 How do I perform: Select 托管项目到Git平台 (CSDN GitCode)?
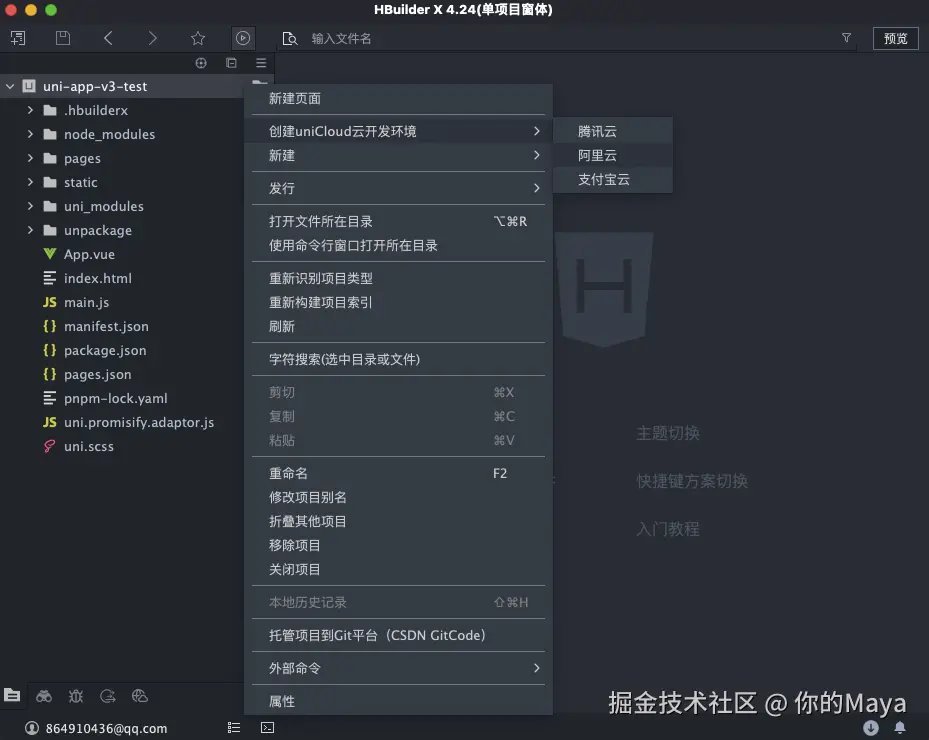pyautogui.click(x=398, y=635)
